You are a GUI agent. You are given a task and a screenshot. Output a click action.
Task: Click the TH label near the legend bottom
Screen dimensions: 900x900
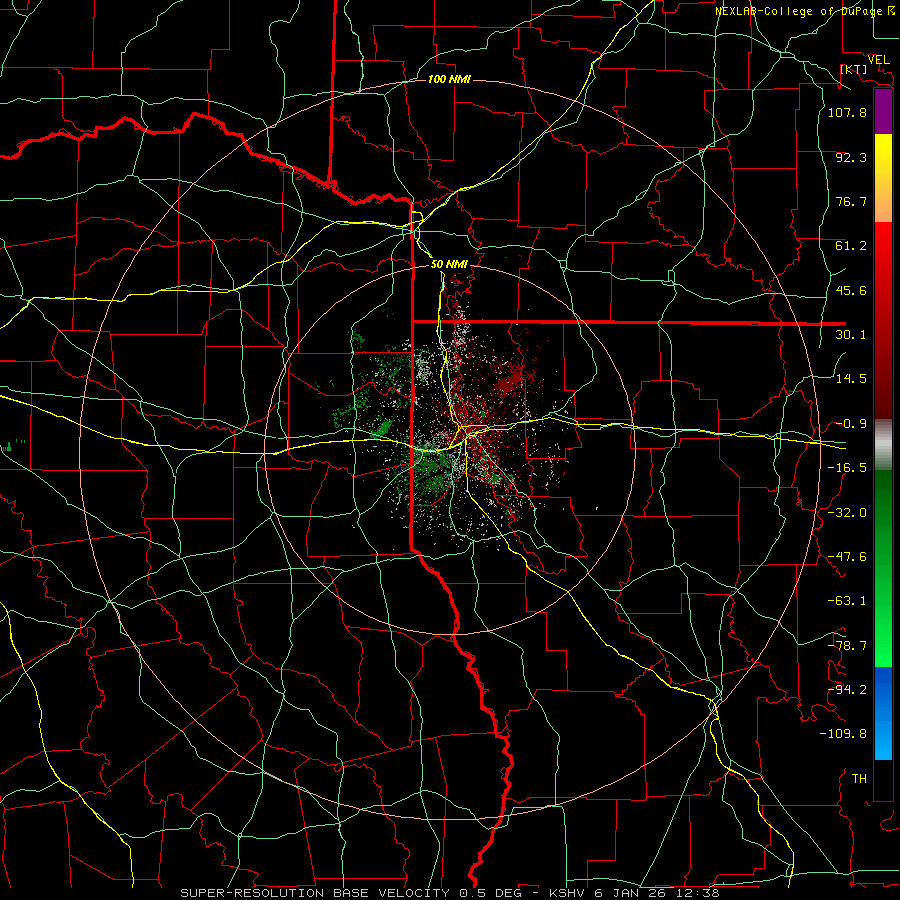(859, 779)
